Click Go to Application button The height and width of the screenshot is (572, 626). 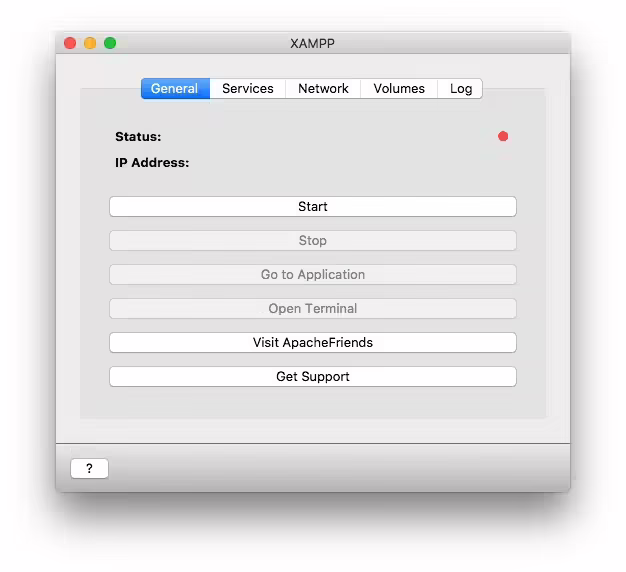click(x=313, y=274)
